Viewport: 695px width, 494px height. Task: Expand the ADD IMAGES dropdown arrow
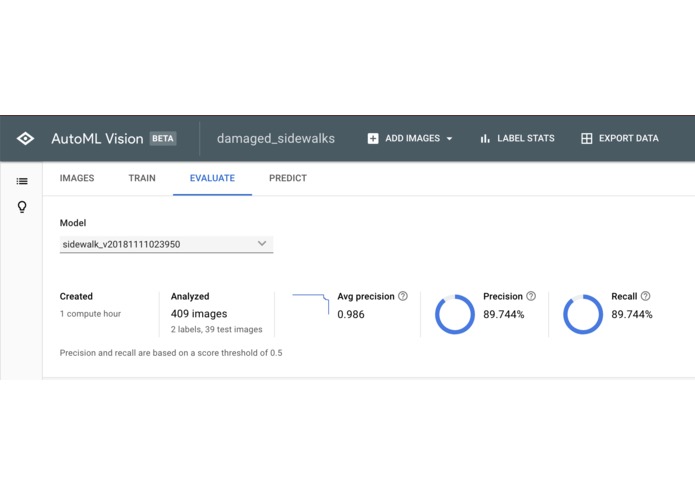[x=449, y=139]
